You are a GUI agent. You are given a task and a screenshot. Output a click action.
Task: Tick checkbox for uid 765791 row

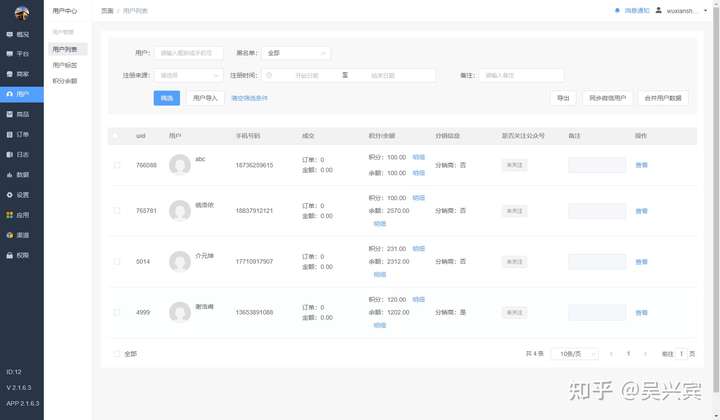point(117,211)
